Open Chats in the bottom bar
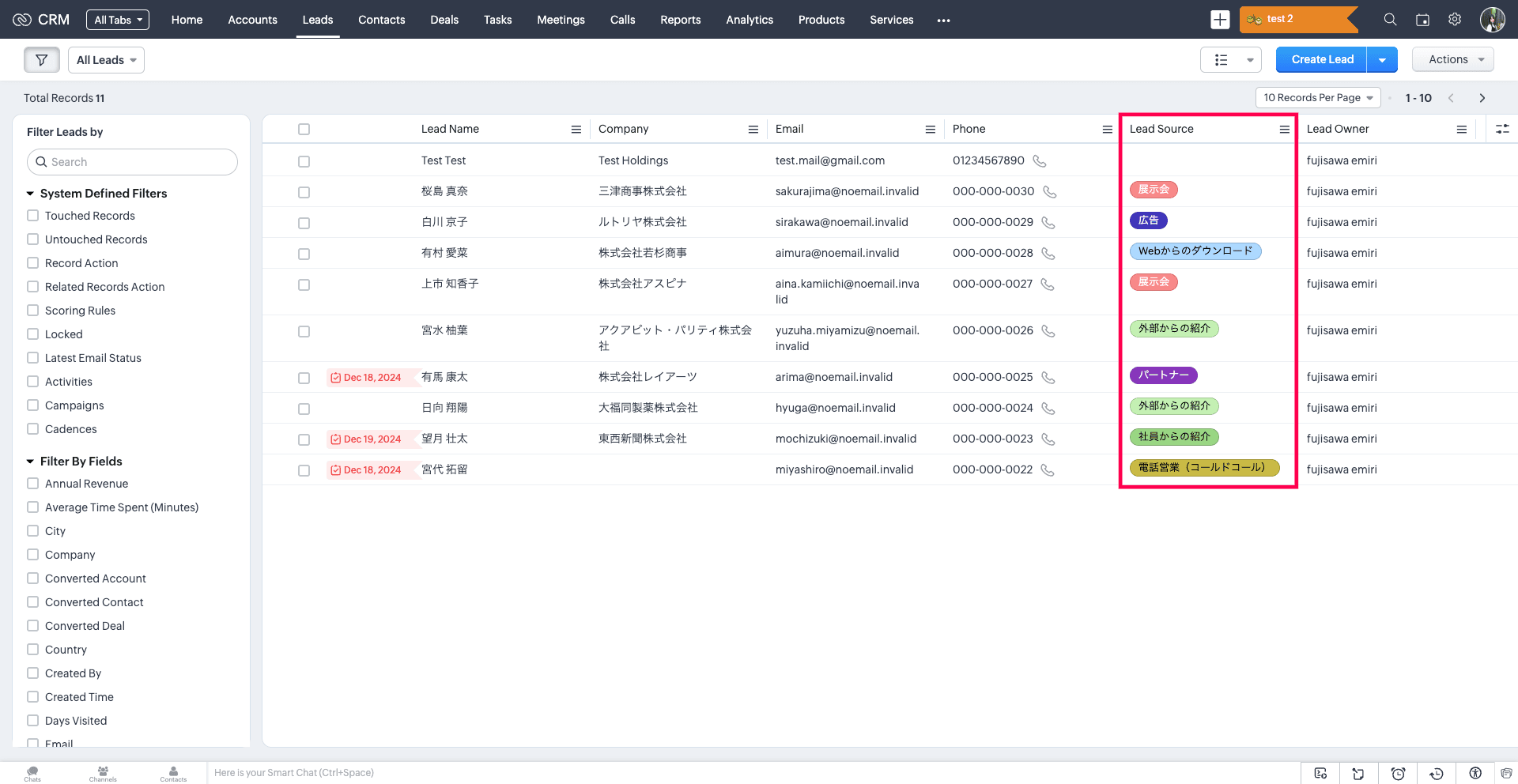Screen dimensions: 1518x784 32,774
